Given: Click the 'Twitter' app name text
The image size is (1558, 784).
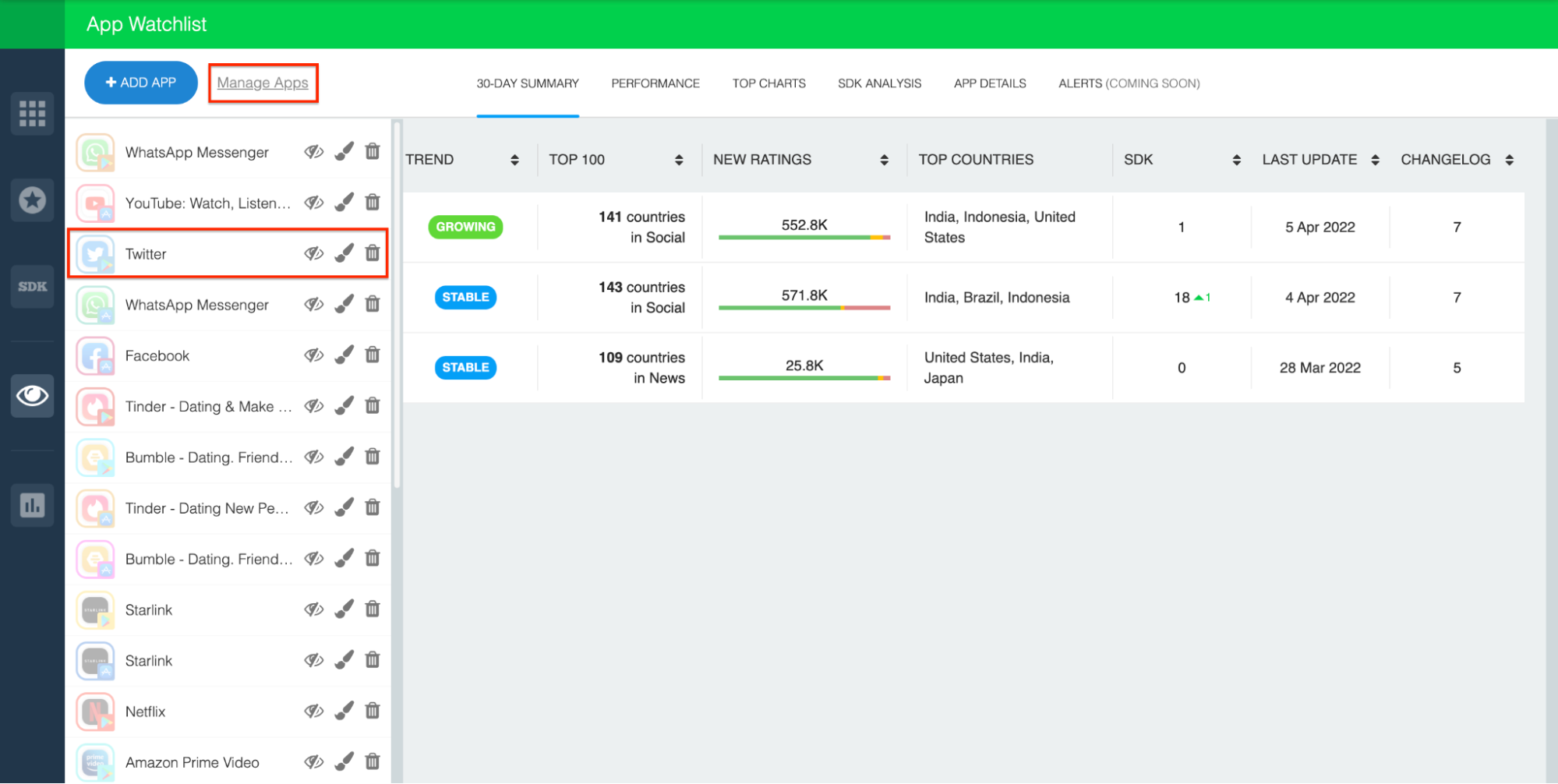Looking at the screenshot, I should [146, 254].
